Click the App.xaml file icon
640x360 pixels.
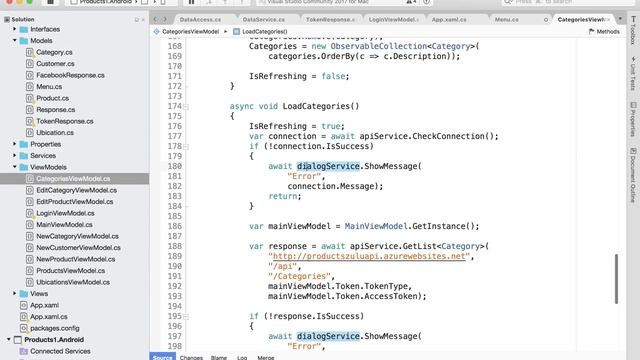click(x=24, y=305)
